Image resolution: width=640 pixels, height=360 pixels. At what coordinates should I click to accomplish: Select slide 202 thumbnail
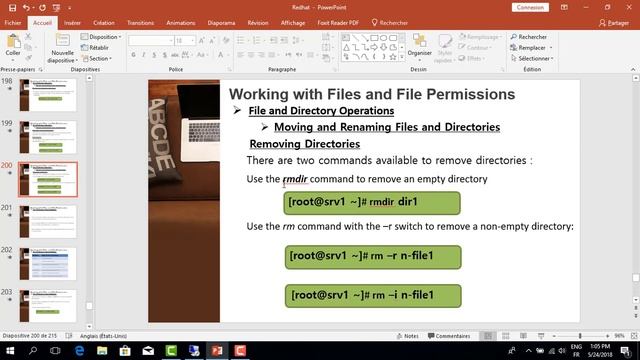coord(48,264)
